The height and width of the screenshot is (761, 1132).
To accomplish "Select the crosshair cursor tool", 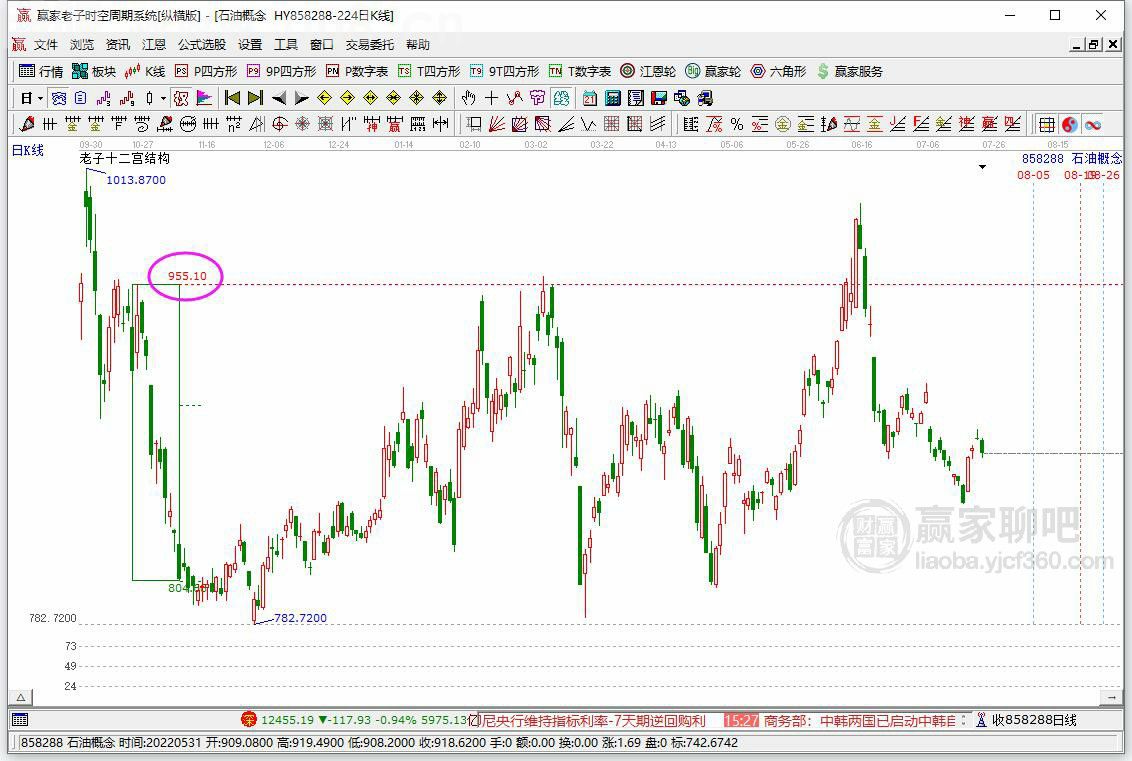I will [492, 98].
